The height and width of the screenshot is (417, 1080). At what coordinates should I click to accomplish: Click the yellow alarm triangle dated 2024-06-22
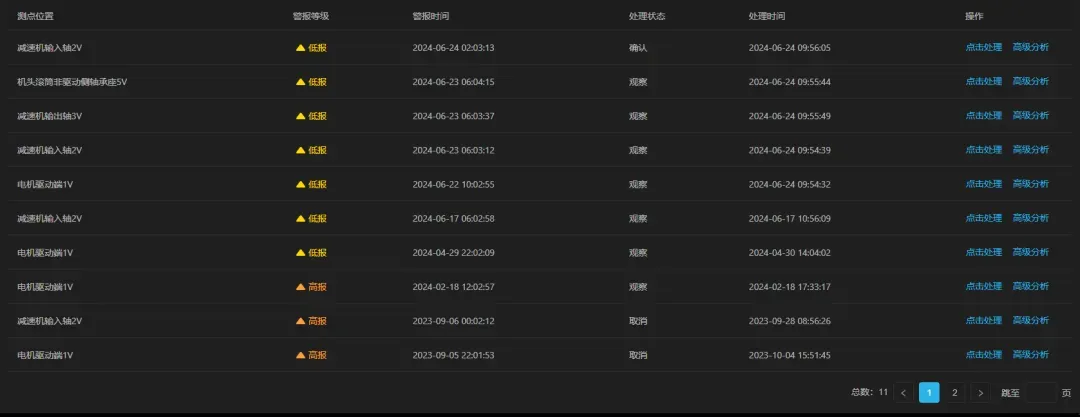tap(300, 185)
